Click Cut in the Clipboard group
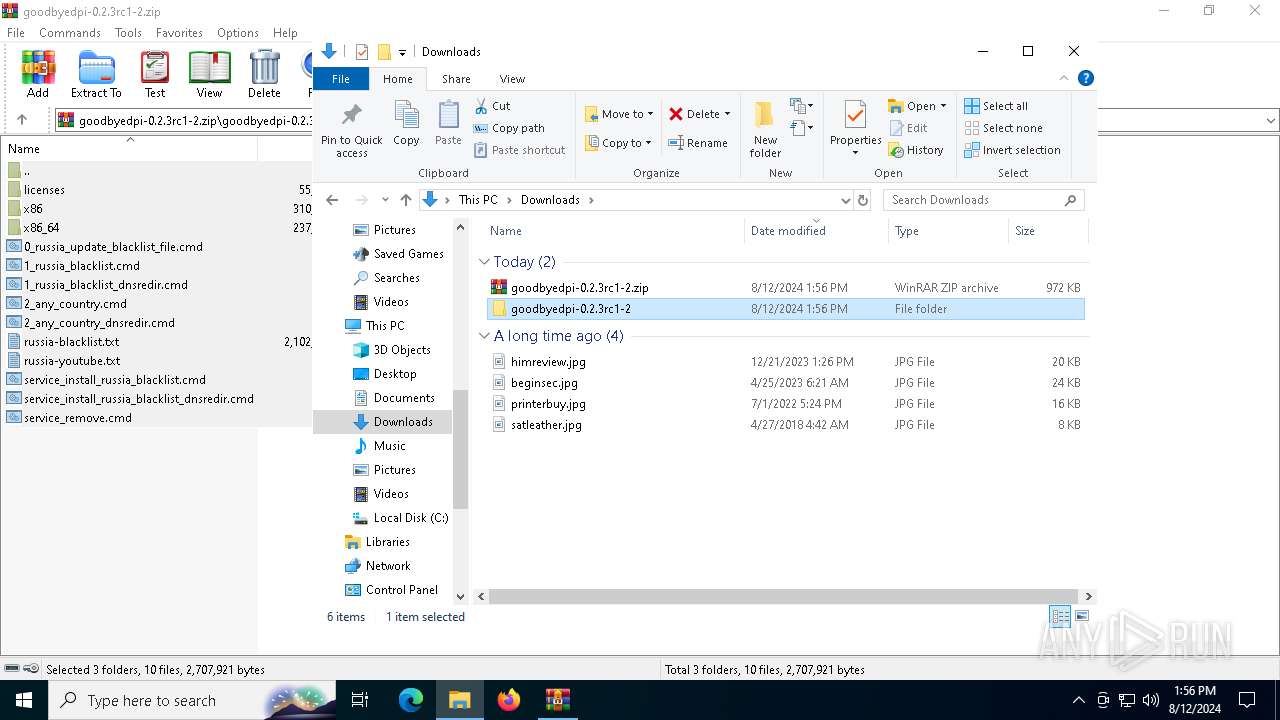This screenshot has height=720, width=1280. pyautogui.click(x=492, y=106)
